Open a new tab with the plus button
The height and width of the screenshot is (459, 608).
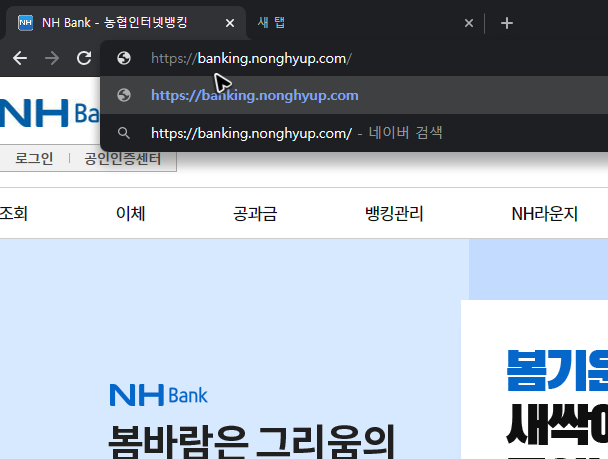[x=507, y=23]
